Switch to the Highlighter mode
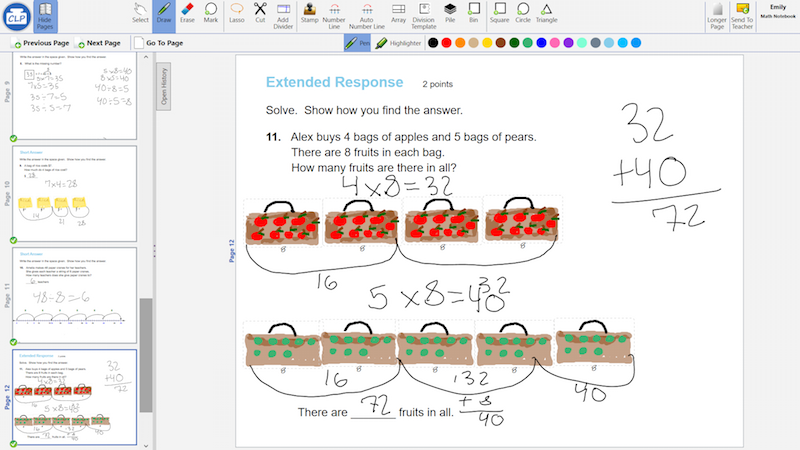800x450 pixels. 398,43
